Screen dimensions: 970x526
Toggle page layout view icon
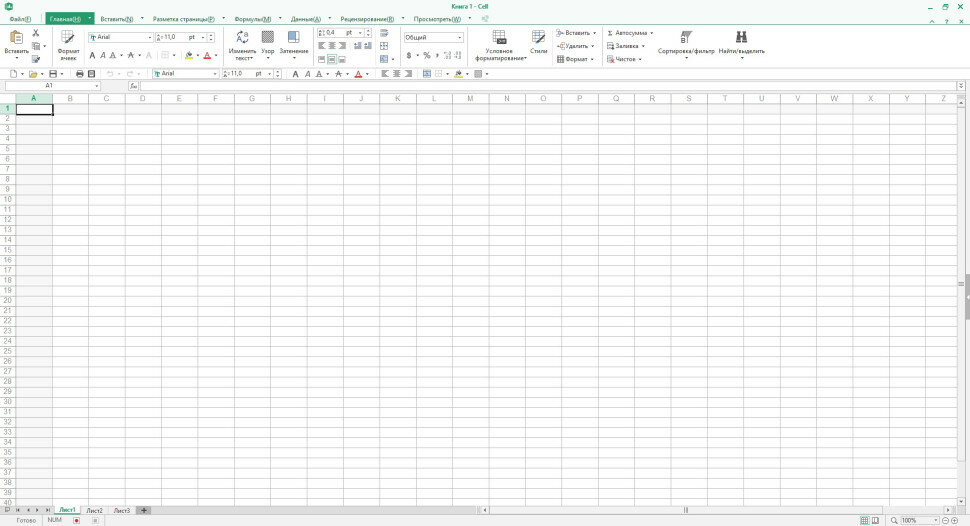(875, 520)
